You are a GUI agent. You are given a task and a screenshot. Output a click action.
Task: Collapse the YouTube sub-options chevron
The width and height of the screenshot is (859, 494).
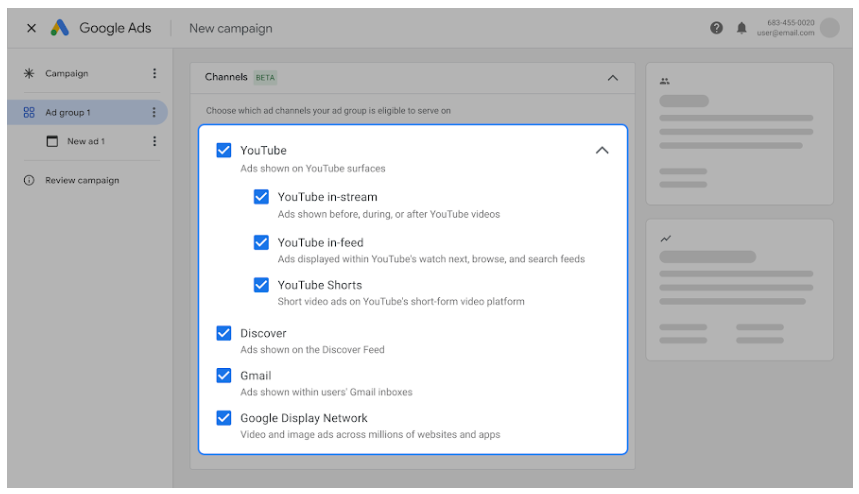[x=601, y=151]
